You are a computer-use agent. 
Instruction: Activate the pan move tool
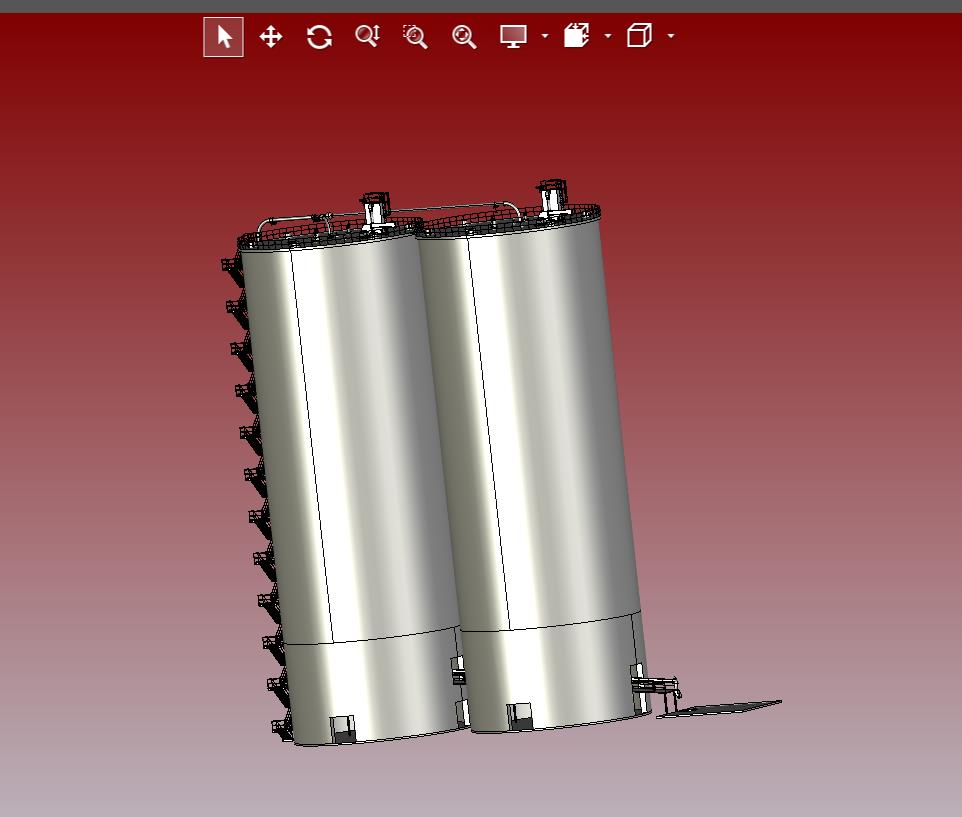pos(271,37)
